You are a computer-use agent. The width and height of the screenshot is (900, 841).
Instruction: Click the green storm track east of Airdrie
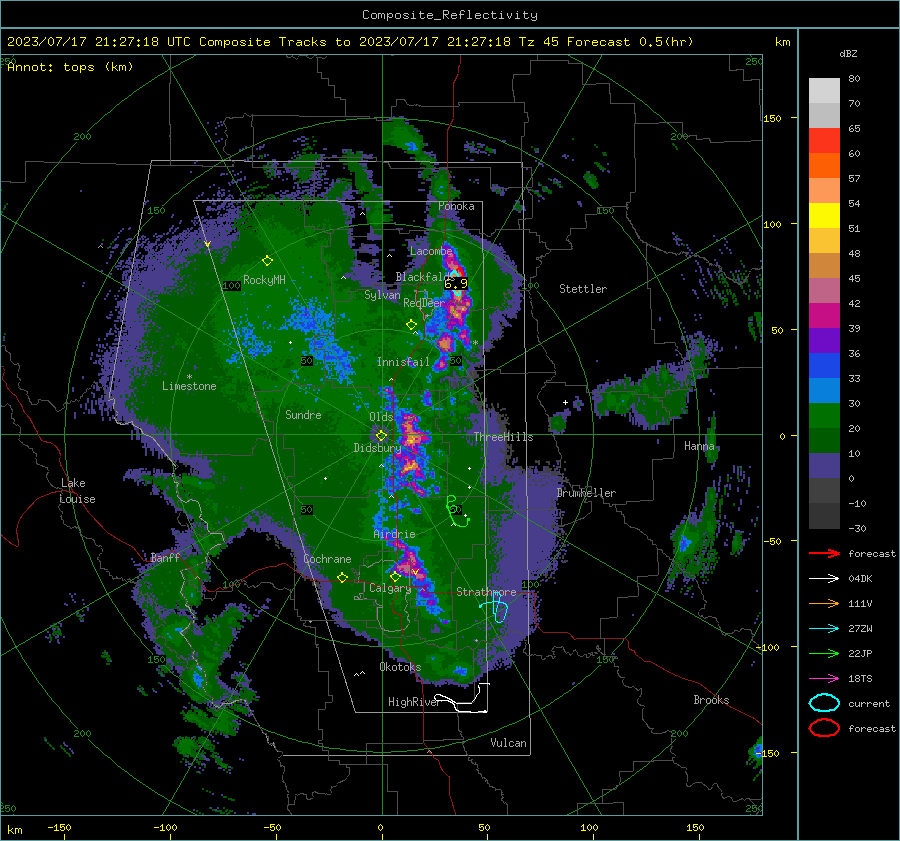pyautogui.click(x=456, y=510)
